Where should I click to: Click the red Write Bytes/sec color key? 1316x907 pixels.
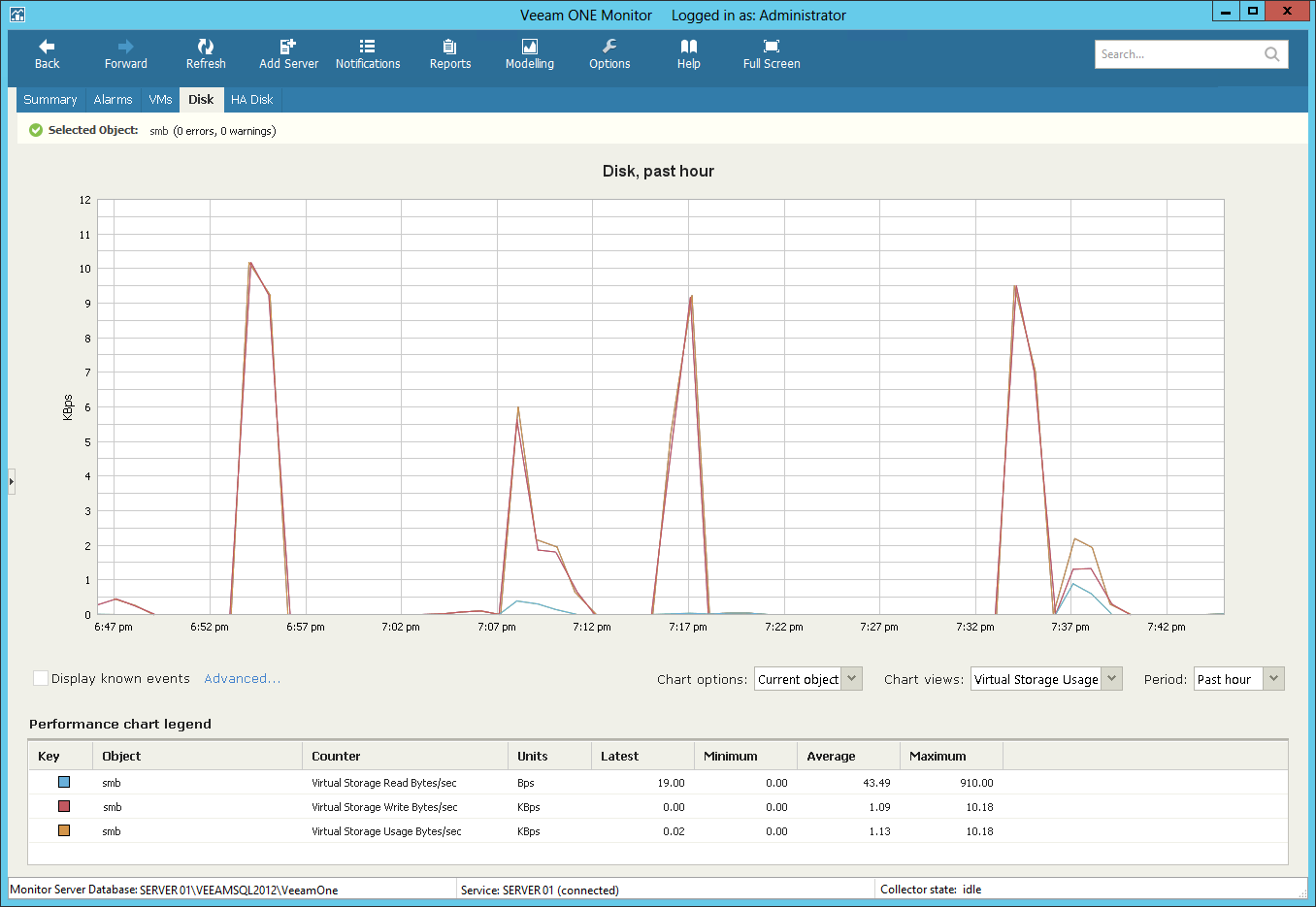point(64,806)
